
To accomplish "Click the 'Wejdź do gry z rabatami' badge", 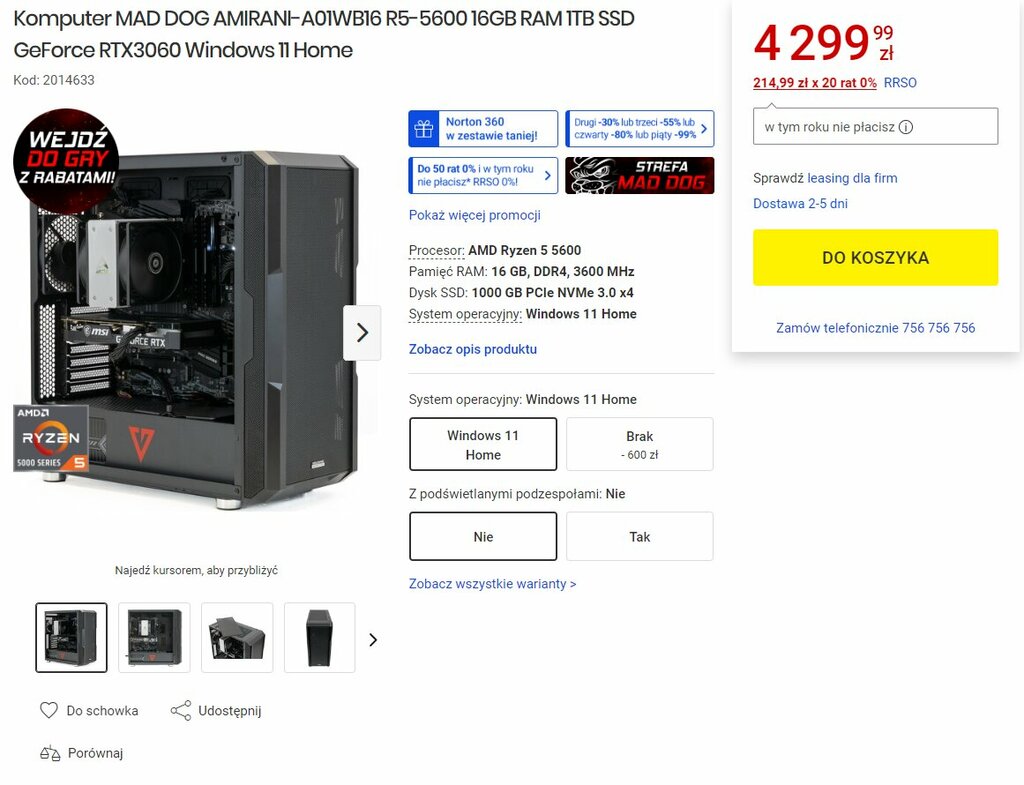I will [65, 160].
